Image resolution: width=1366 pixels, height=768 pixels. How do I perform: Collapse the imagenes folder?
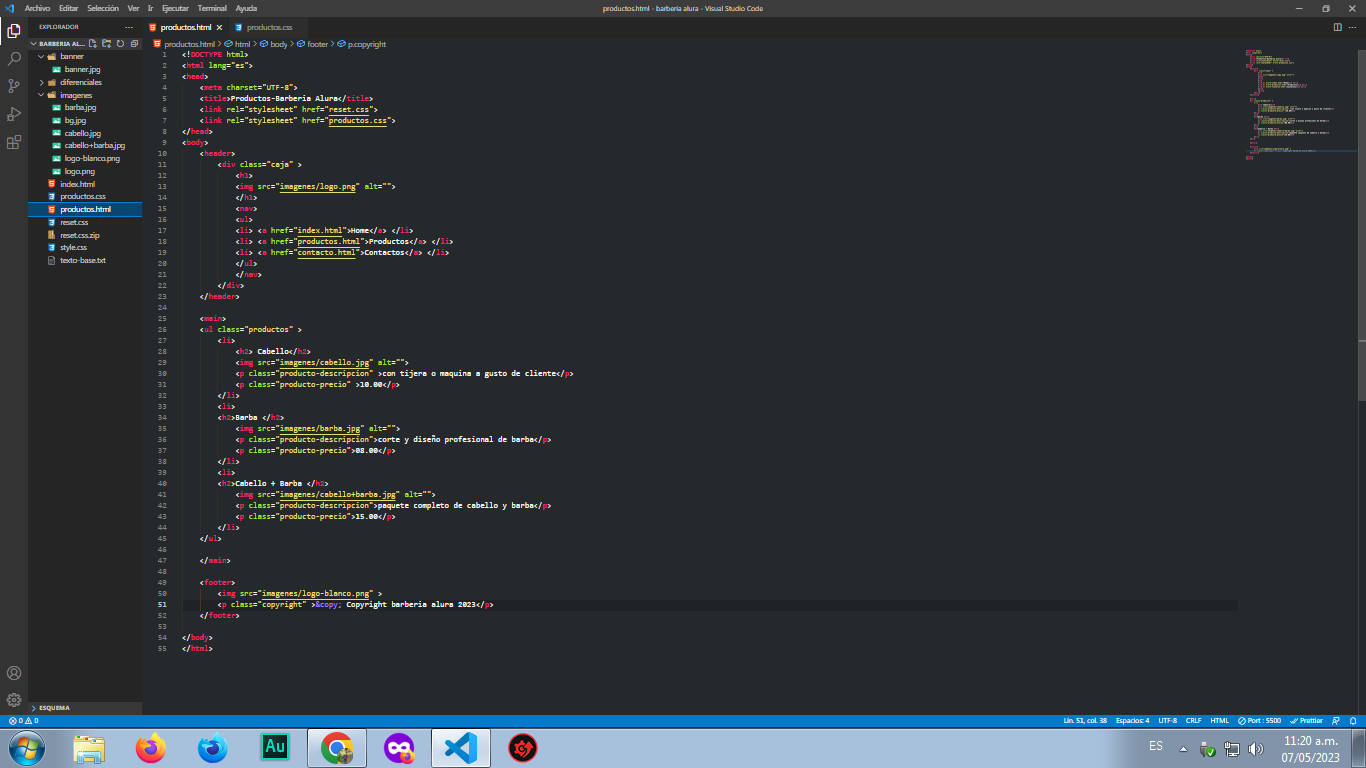76,95
